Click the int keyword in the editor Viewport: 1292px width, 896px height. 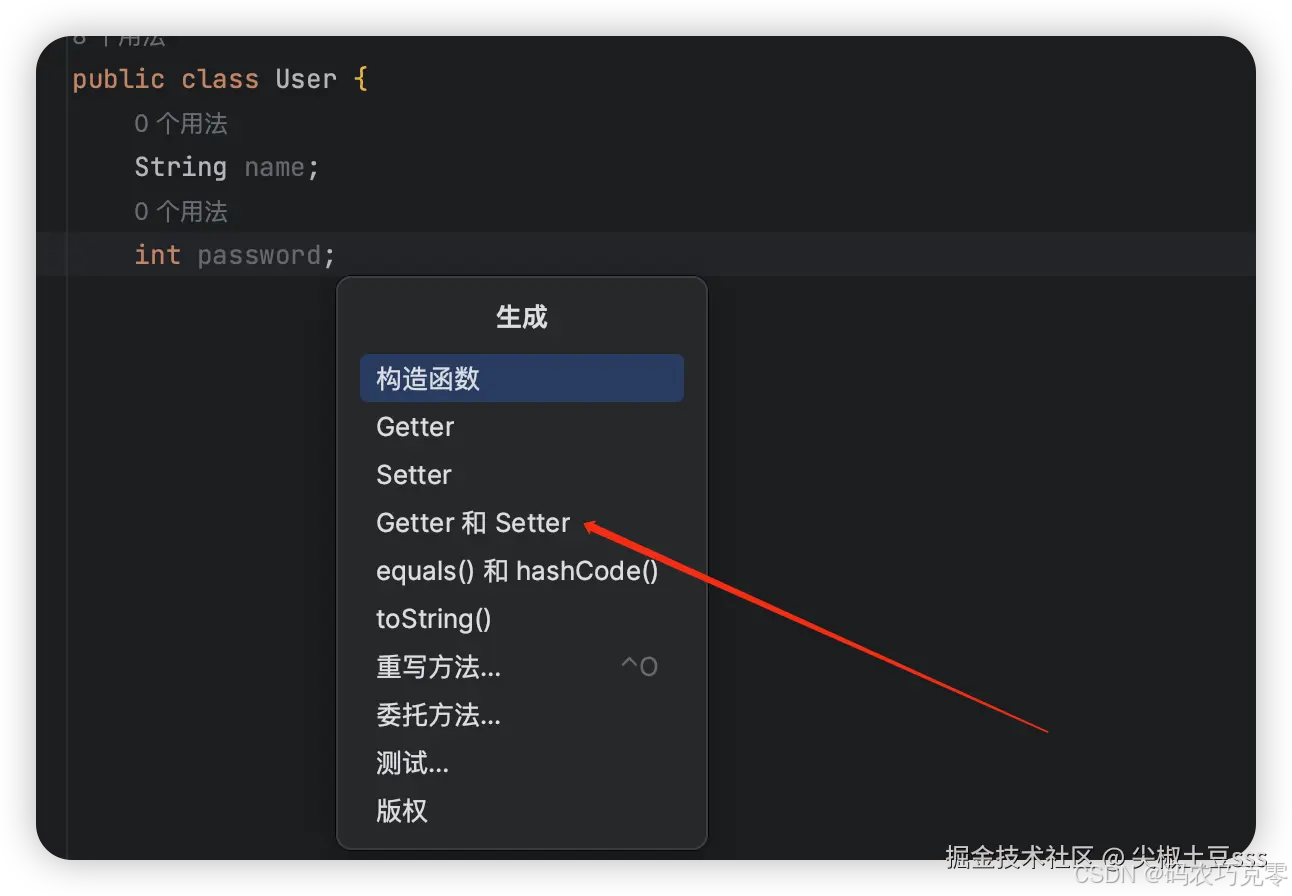point(157,255)
